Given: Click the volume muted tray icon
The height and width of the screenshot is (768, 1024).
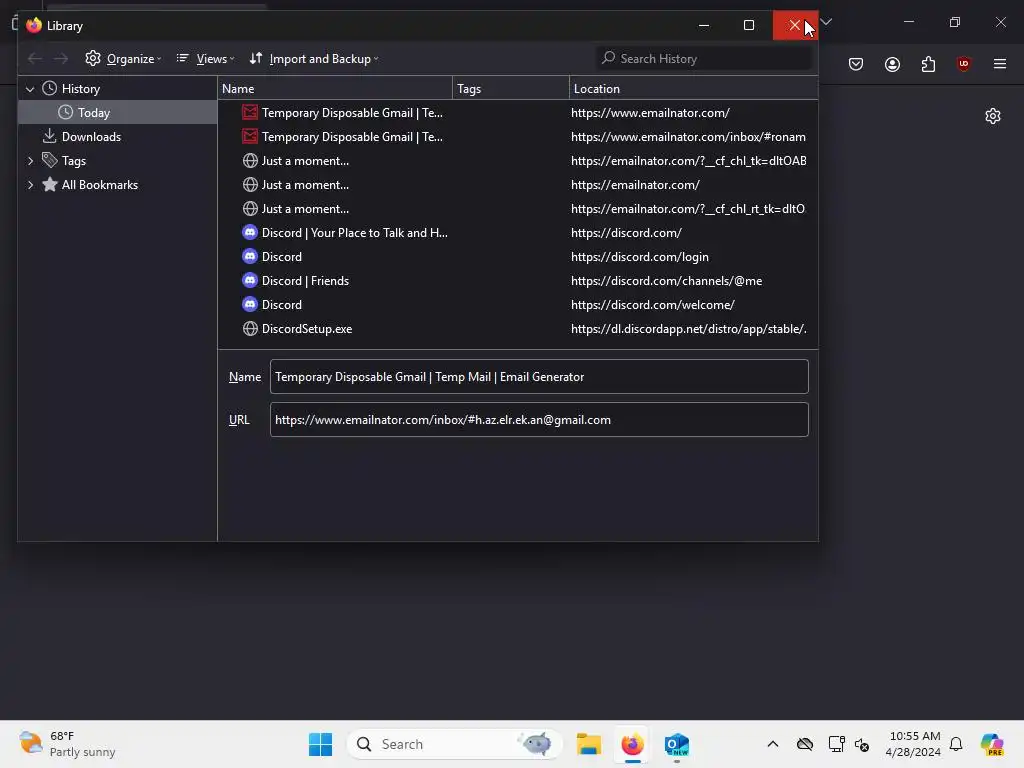Looking at the screenshot, I should (x=862, y=744).
